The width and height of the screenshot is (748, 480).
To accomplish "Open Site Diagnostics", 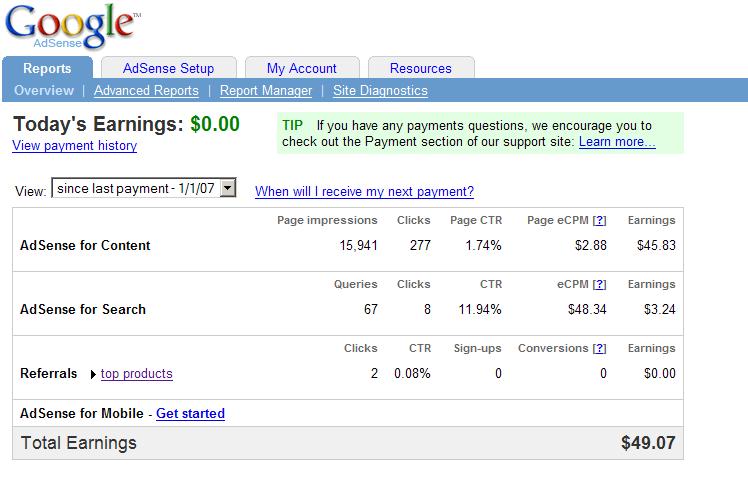I will (x=380, y=90).
